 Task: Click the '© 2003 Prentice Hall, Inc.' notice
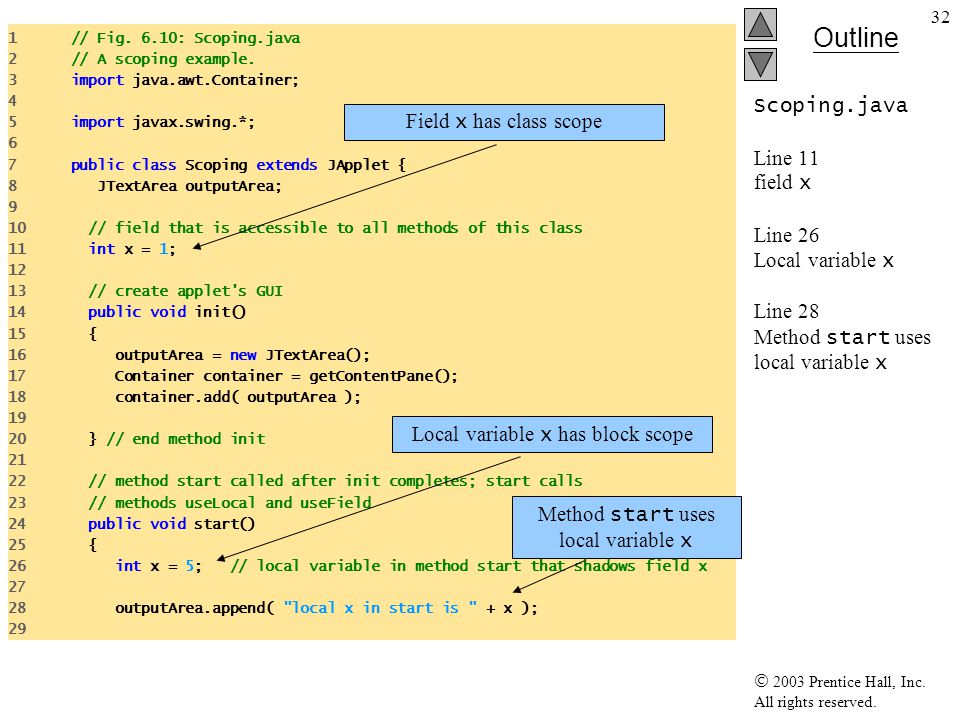tap(839, 682)
